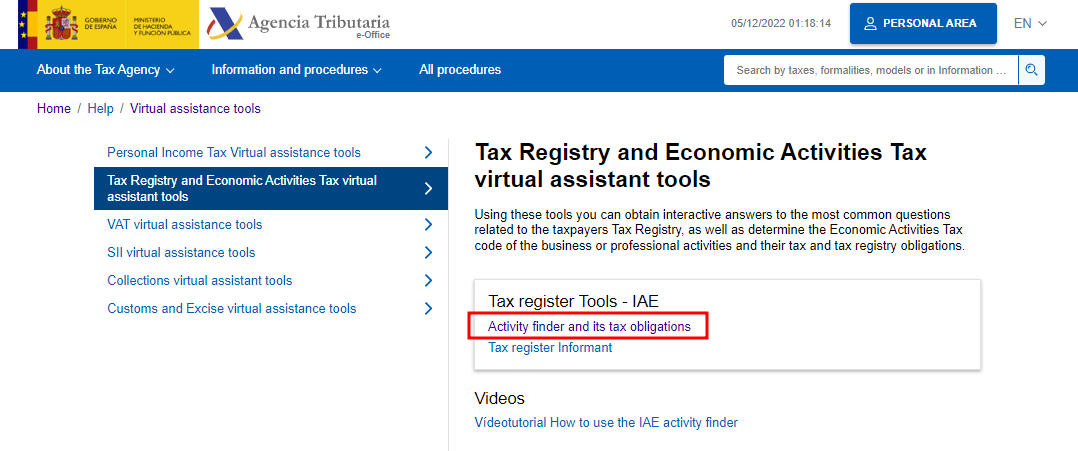This screenshot has width=1078, height=451.
Task: Click in the search input field
Action: (870, 70)
